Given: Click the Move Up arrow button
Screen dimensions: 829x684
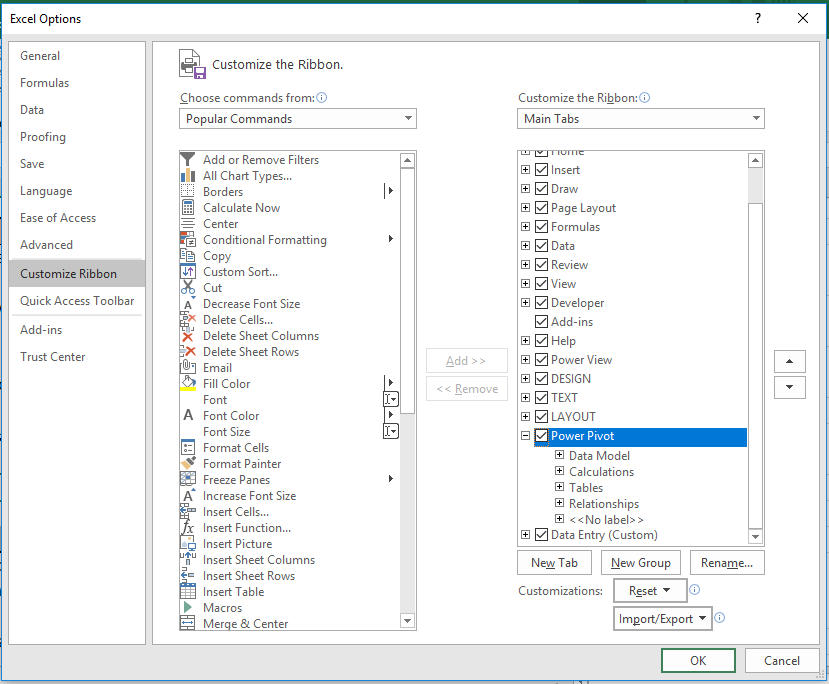Looking at the screenshot, I should point(789,362).
